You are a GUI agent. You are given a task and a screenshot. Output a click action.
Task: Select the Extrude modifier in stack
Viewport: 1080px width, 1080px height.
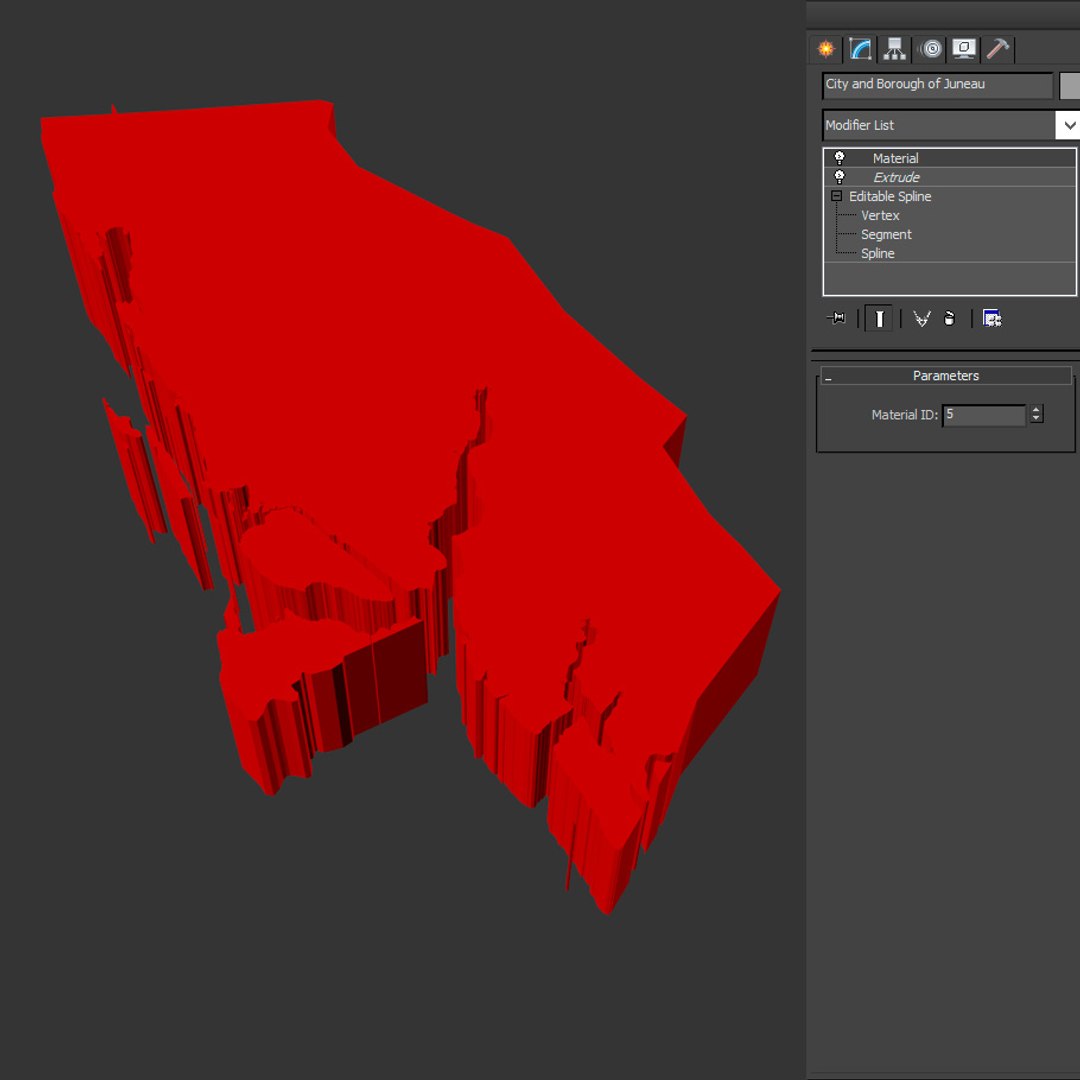(949, 177)
